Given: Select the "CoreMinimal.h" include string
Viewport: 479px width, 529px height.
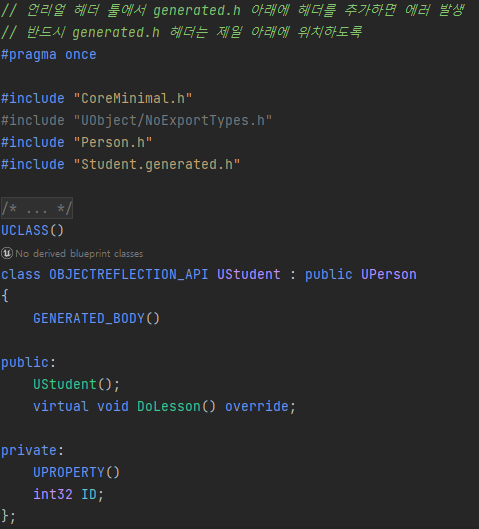Looking at the screenshot, I should pos(133,99).
